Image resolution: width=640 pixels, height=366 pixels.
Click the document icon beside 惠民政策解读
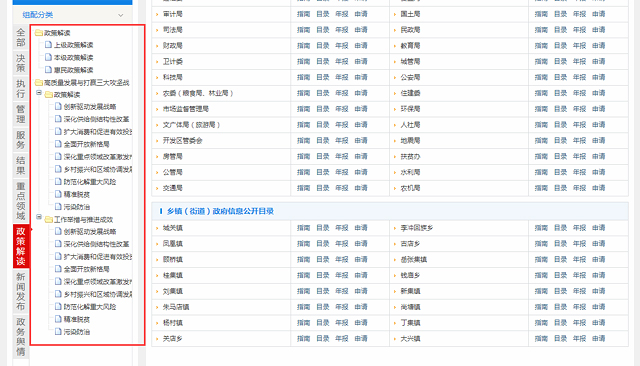point(49,70)
